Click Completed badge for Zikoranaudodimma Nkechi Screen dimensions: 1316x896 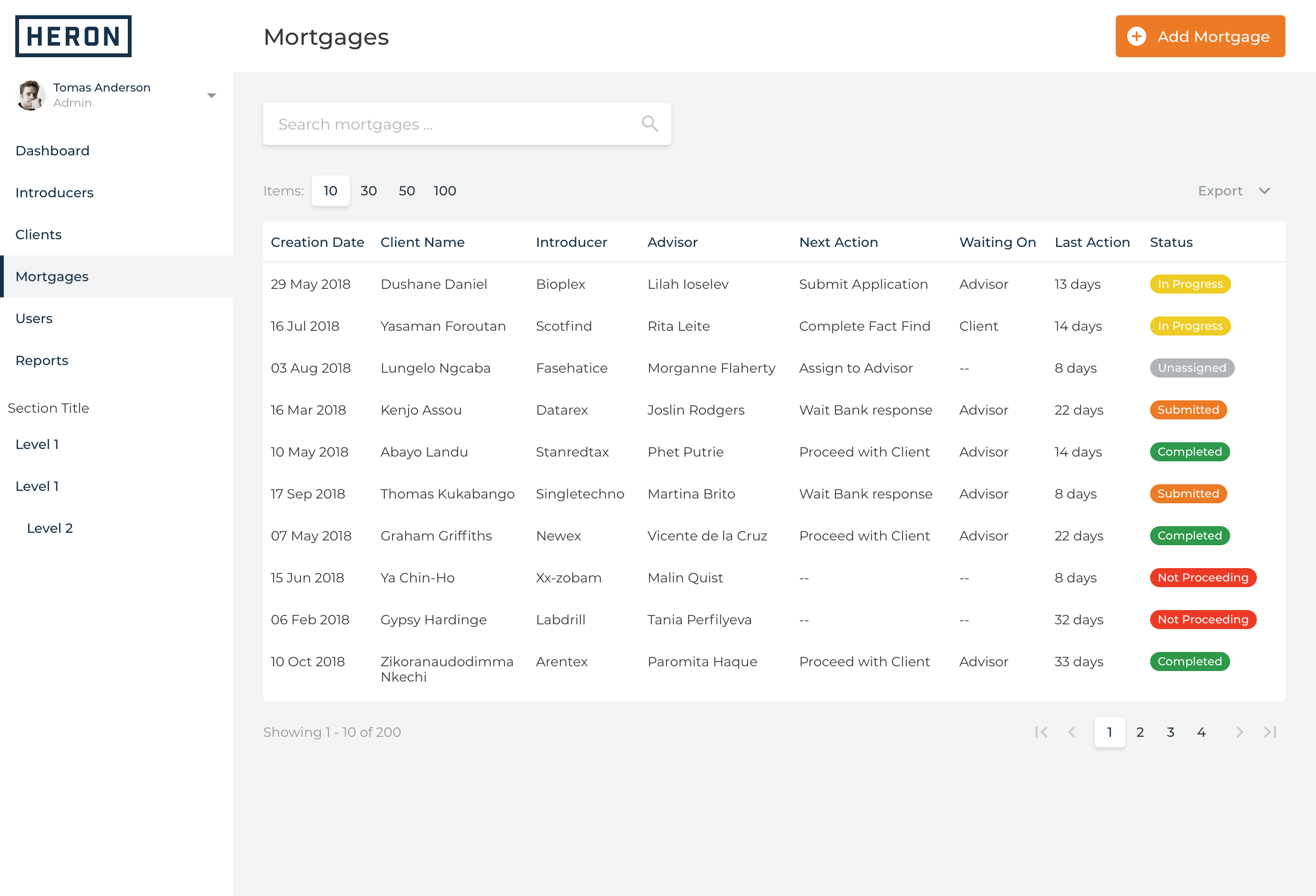1189,661
